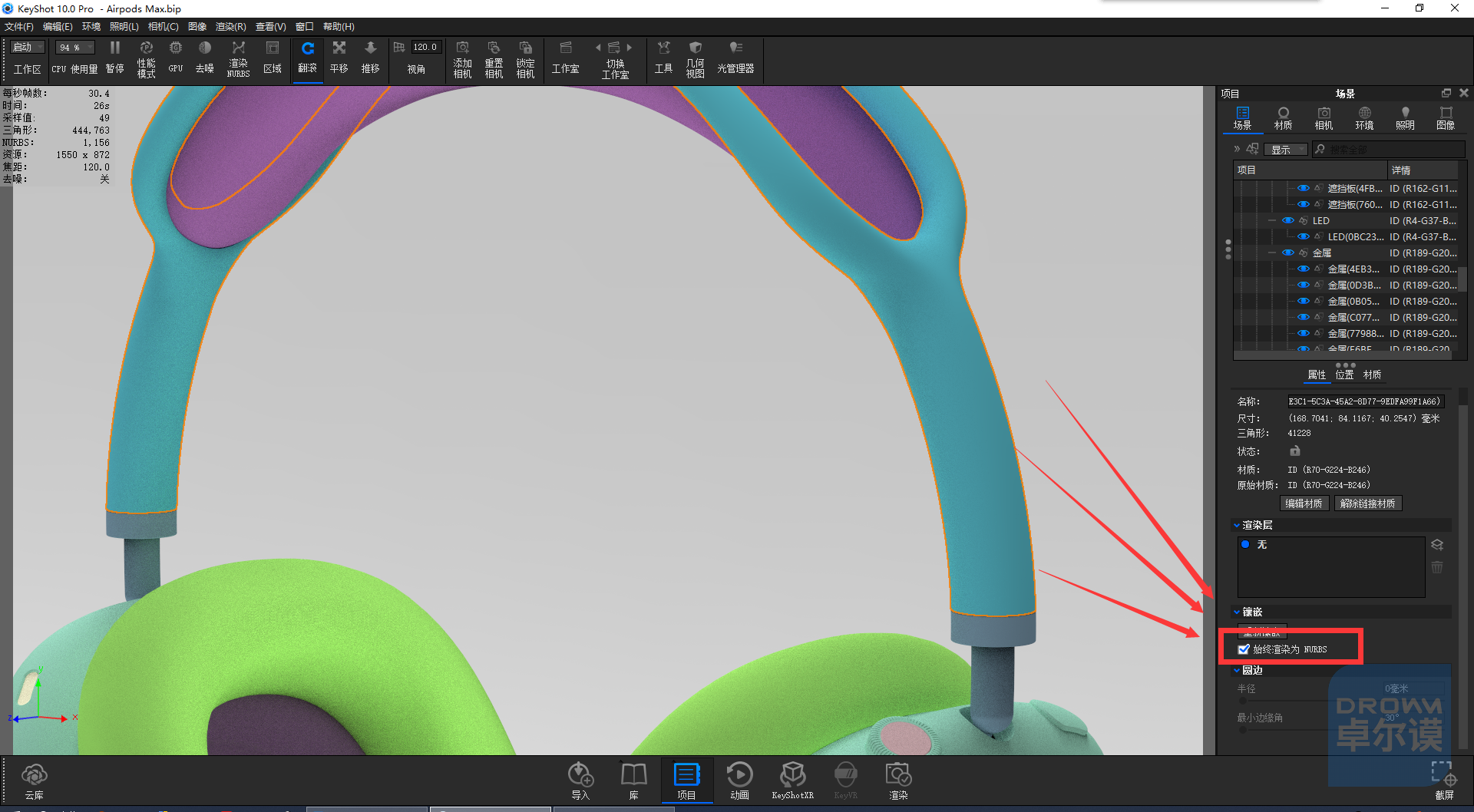Open the KeyShotXR wizard icon
Image resolution: width=1474 pixels, height=812 pixels.
point(792,781)
